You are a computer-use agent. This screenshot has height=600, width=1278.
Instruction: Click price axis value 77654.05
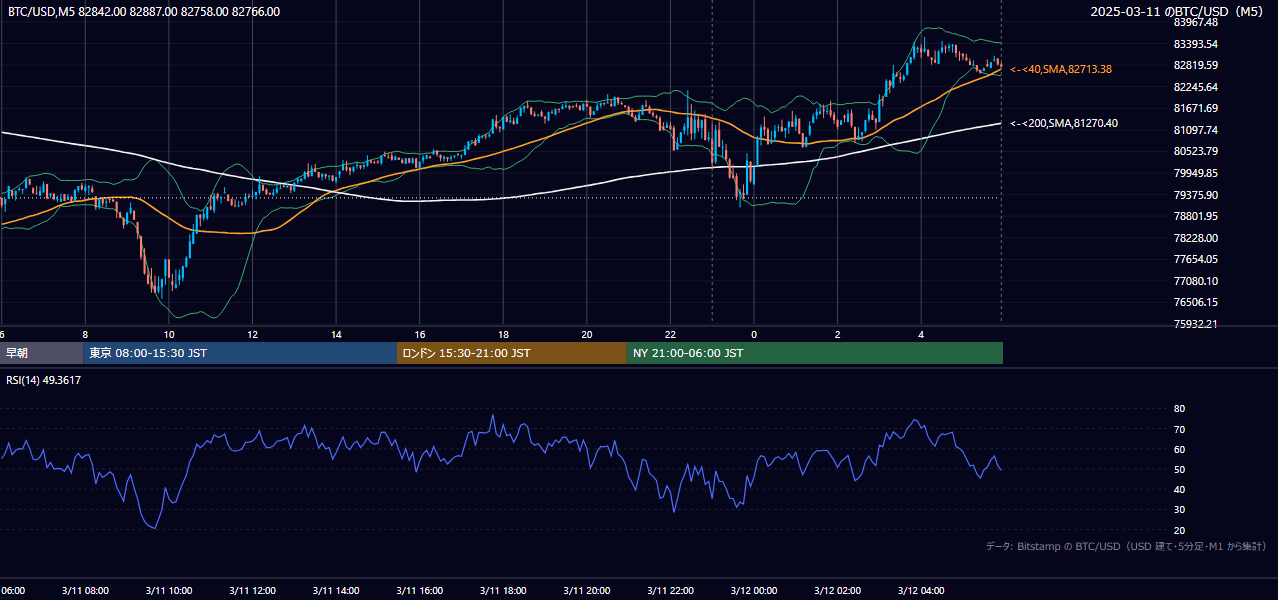point(1196,259)
